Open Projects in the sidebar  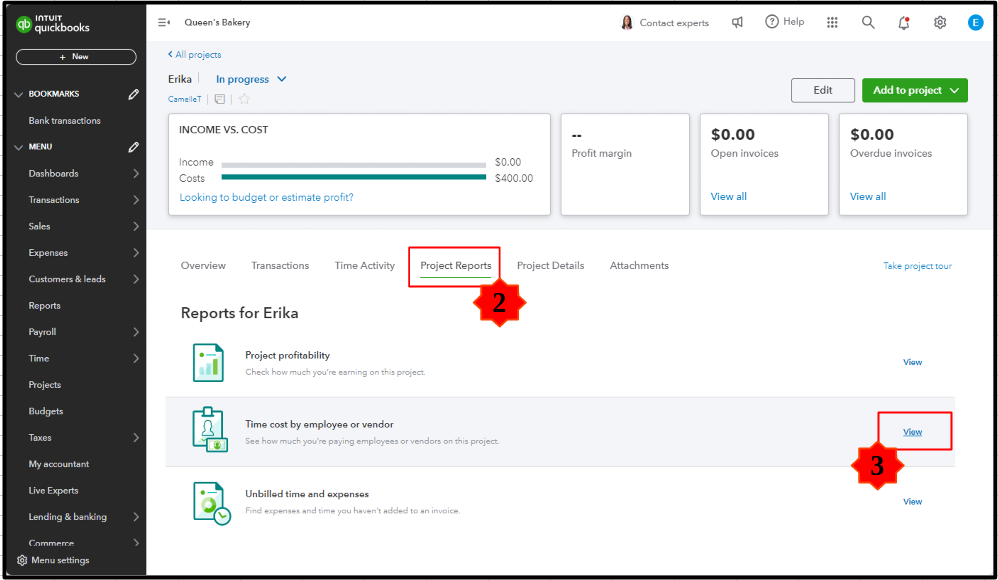[45, 385]
